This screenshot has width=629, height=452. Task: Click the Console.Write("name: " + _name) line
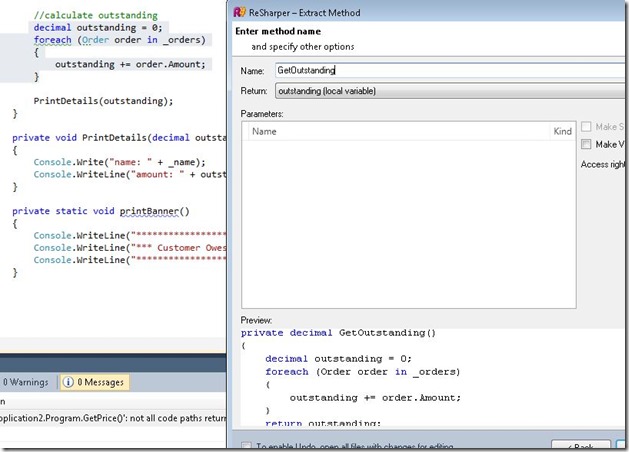[120, 162]
